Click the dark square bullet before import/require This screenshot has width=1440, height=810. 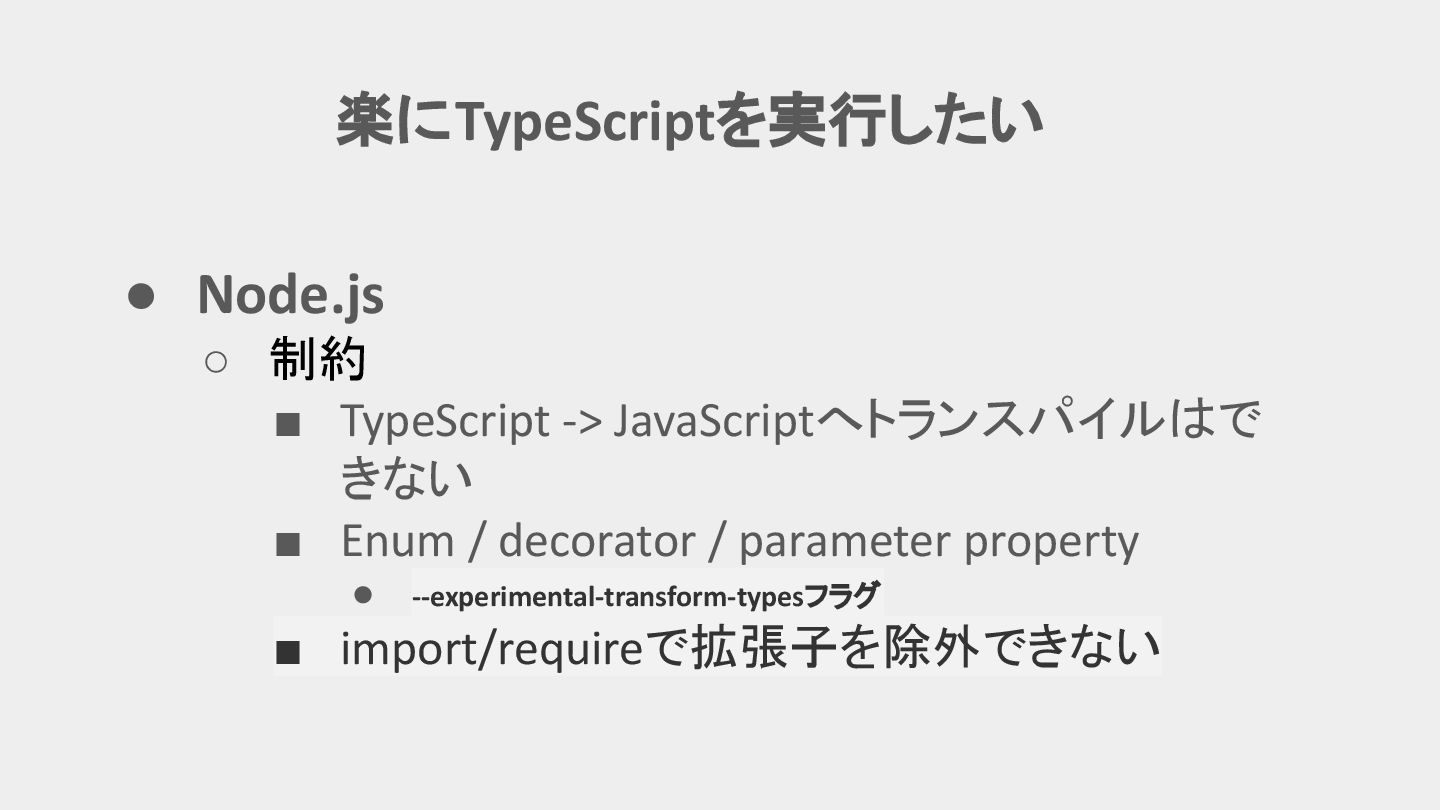[x=288, y=653]
